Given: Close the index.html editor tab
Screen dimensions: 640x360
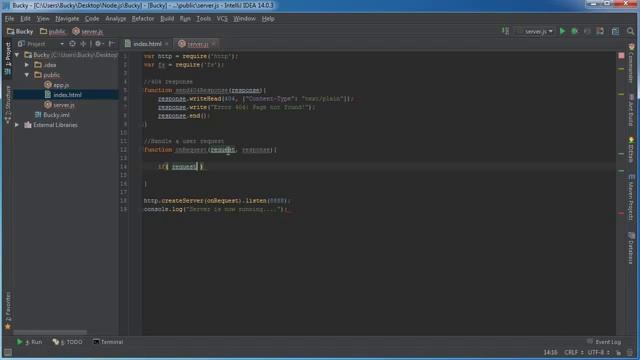Looking at the screenshot, I should pos(167,44).
